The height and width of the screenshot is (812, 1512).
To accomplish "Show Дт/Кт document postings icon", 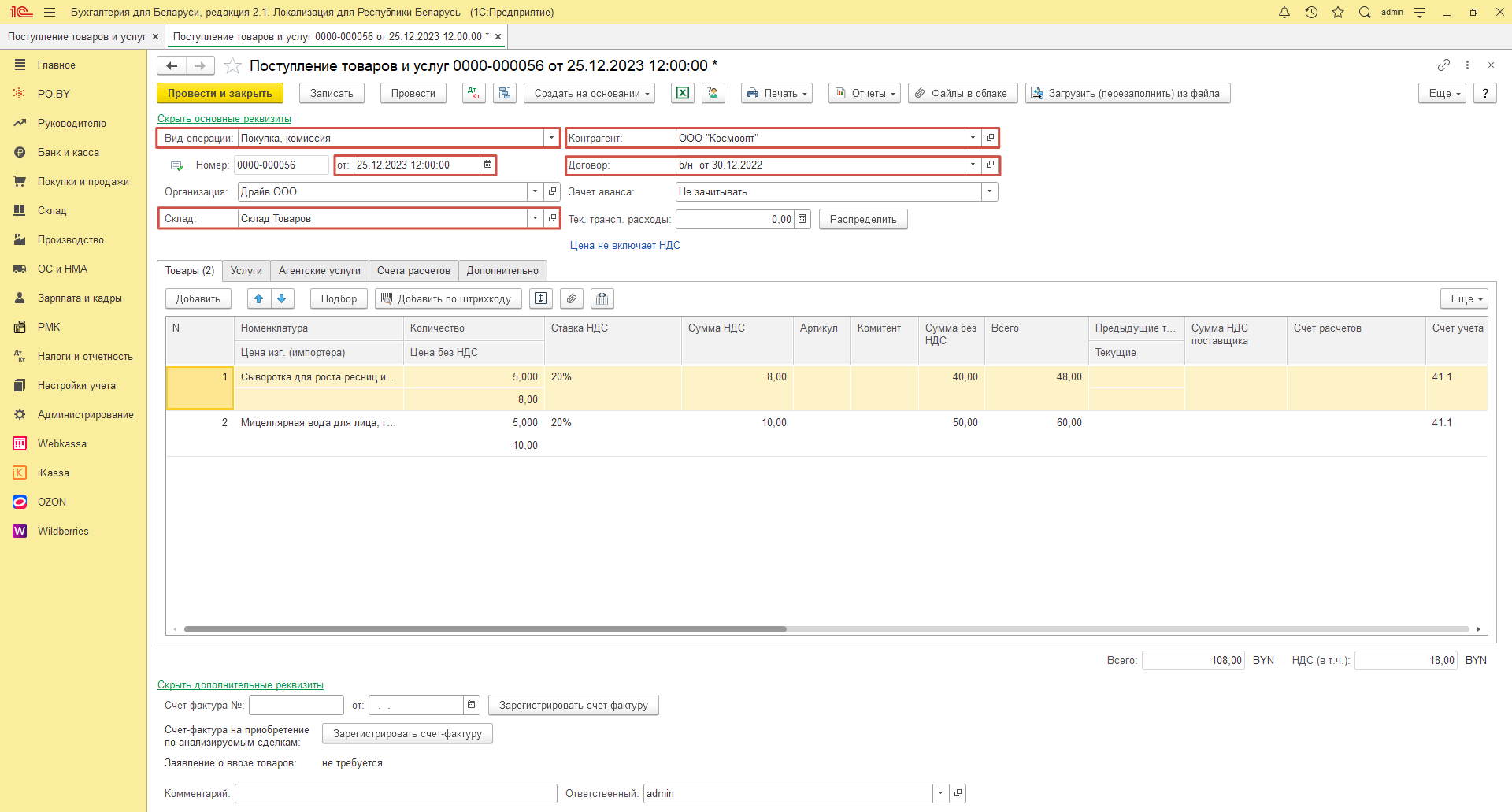I will tap(474, 93).
